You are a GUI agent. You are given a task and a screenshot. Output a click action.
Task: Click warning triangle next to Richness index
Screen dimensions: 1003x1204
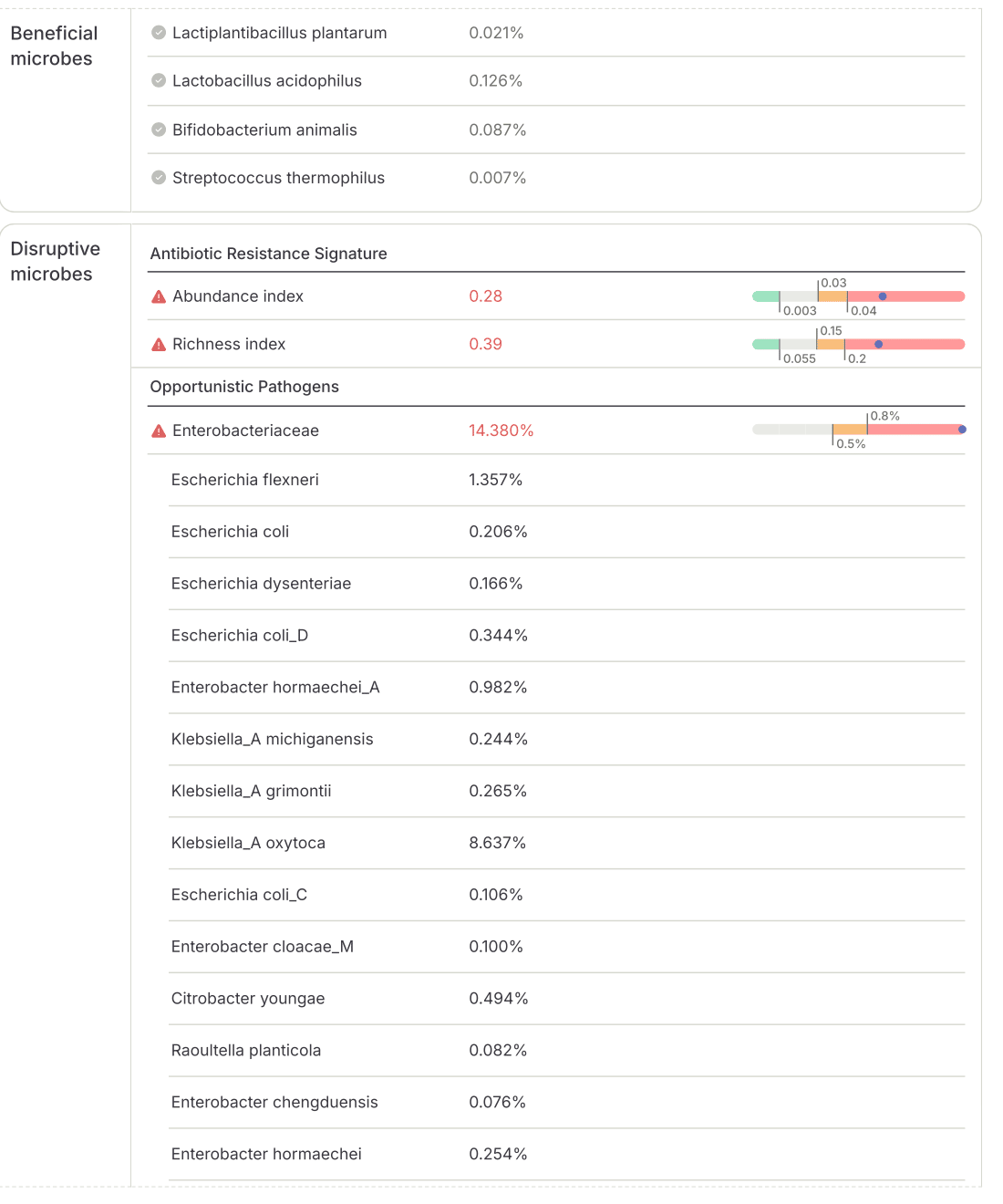pyautogui.click(x=159, y=345)
